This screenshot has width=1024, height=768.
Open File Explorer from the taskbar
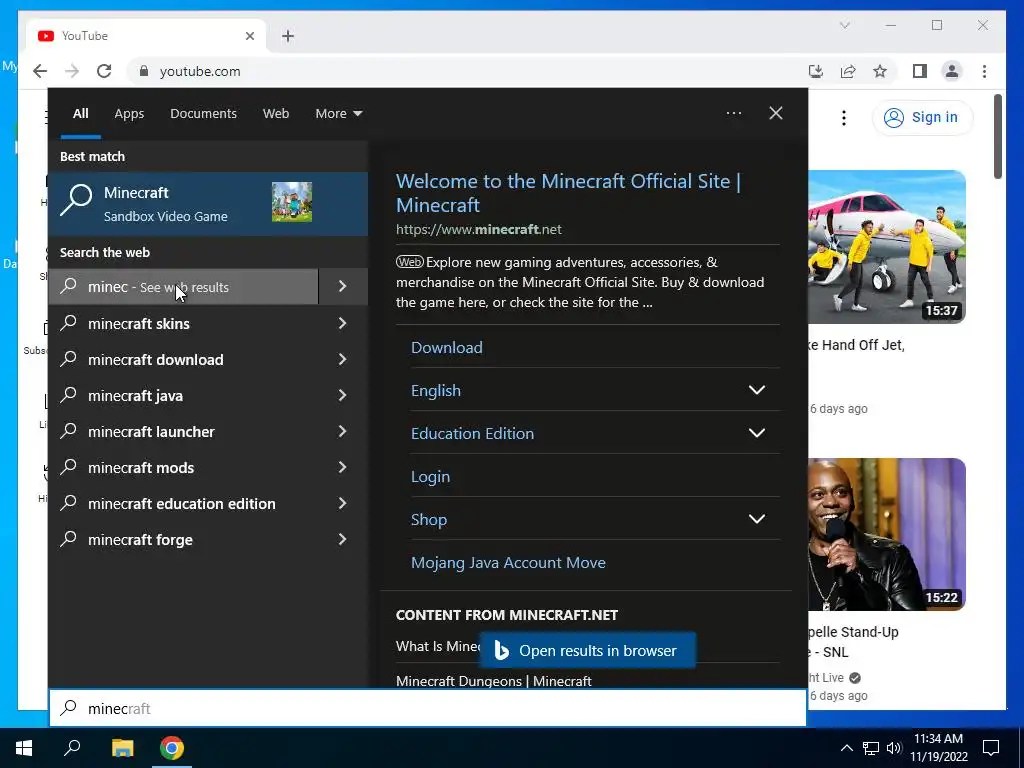tap(122, 748)
